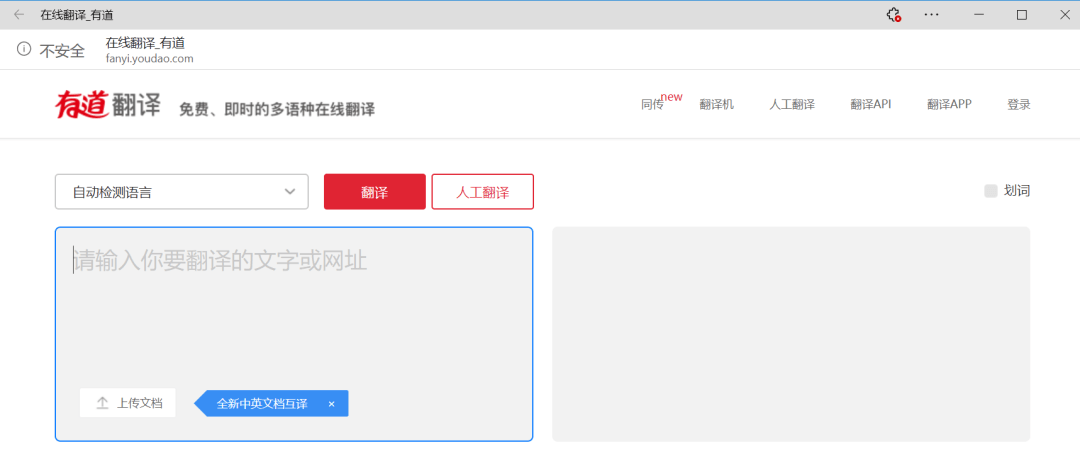Click the slogan 免费、即时的多语种在线翻译
This screenshot has height=460, width=1080.
277,109
